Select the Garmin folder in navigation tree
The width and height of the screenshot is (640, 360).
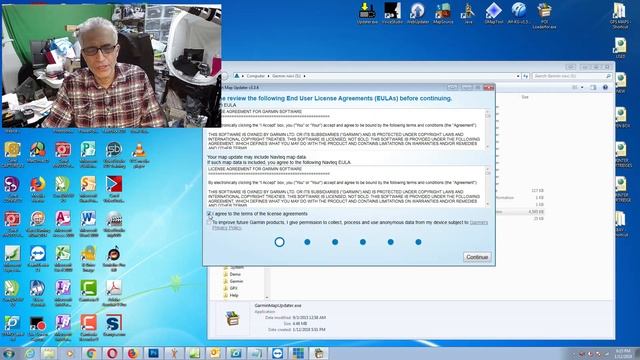click(x=236, y=281)
